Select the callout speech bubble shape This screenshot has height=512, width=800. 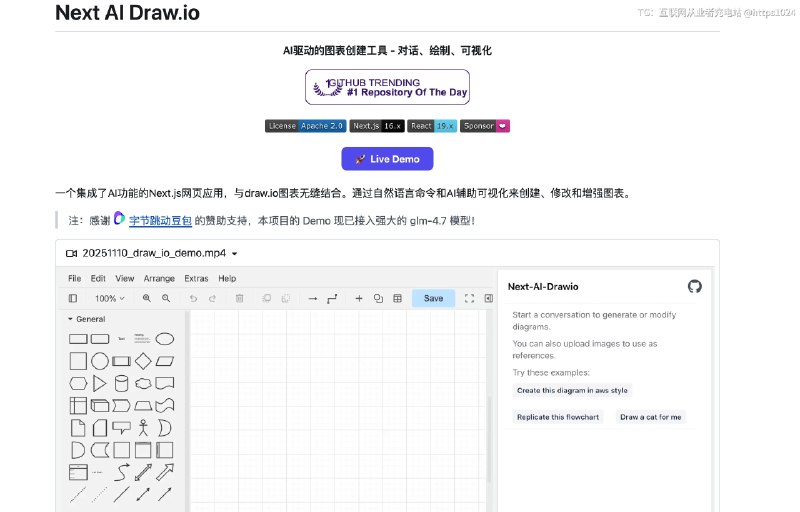(121, 428)
